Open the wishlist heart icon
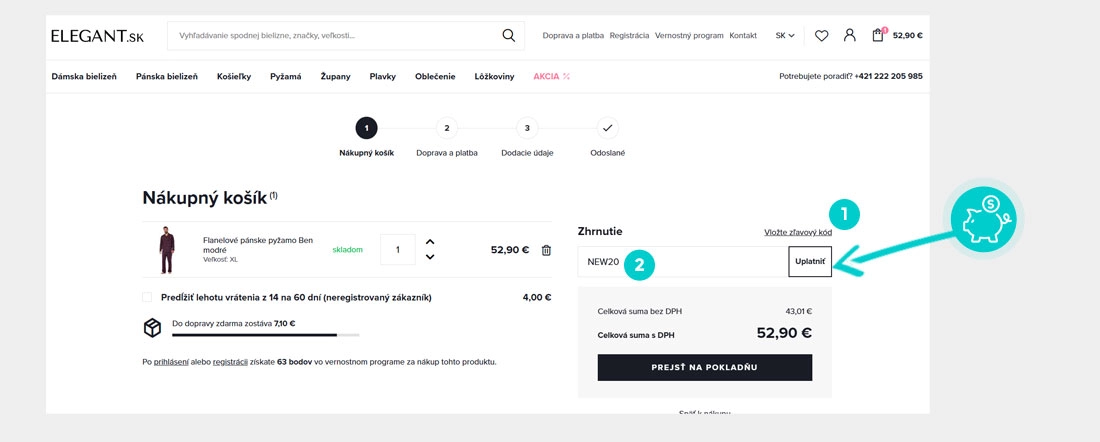This screenshot has height=442, width=1100. click(x=821, y=36)
